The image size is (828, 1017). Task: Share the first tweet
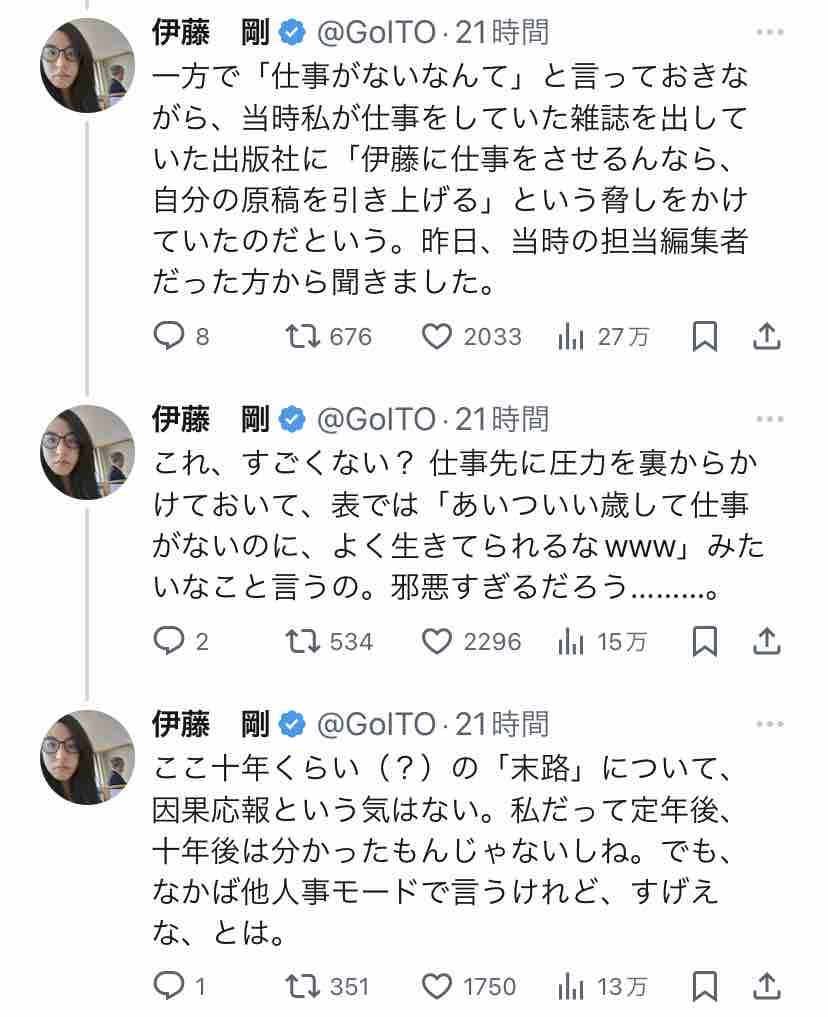point(766,337)
